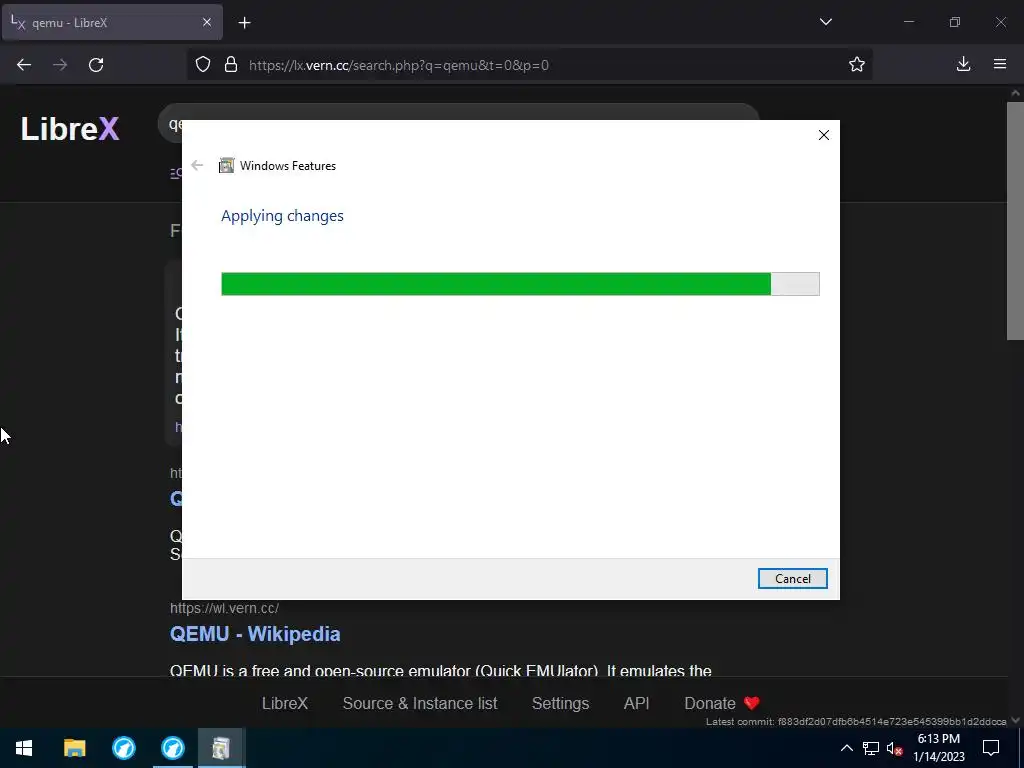Go back in Windows Features dialog
The height and width of the screenshot is (768, 1024).
[197, 165]
